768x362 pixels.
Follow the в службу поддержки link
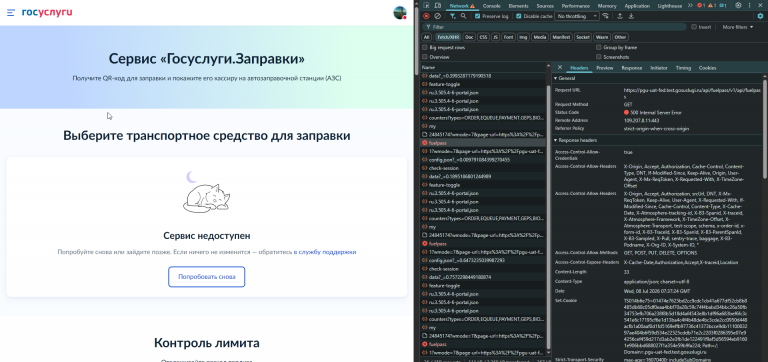325,252
